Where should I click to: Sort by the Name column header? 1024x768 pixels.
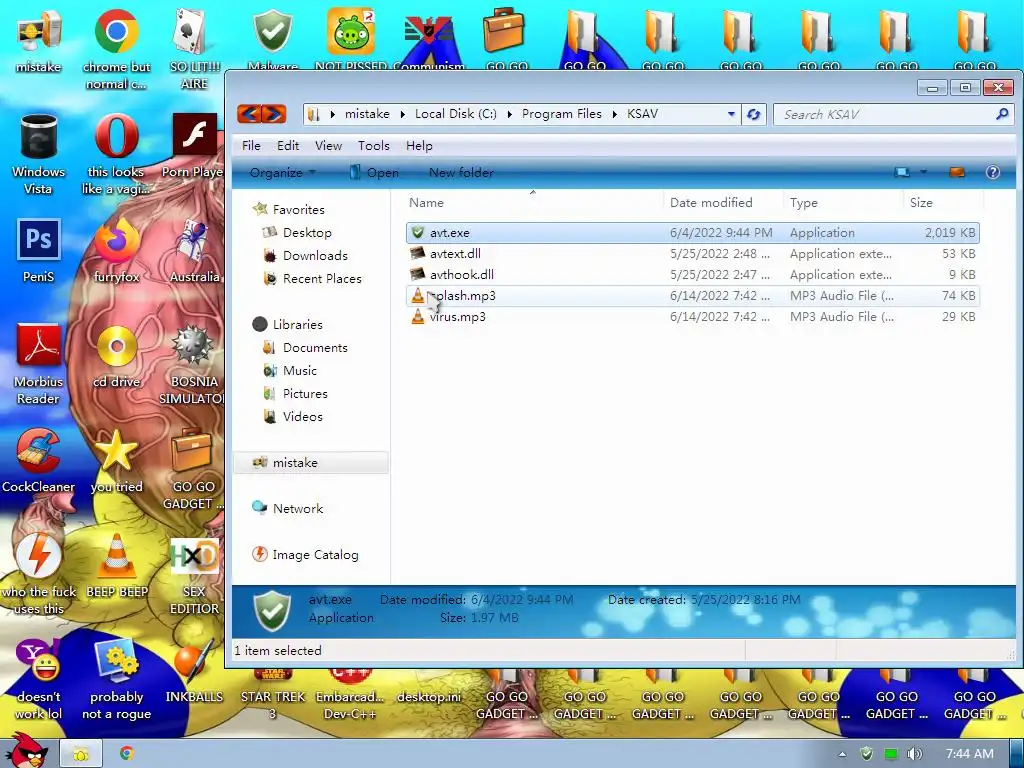tap(534, 202)
